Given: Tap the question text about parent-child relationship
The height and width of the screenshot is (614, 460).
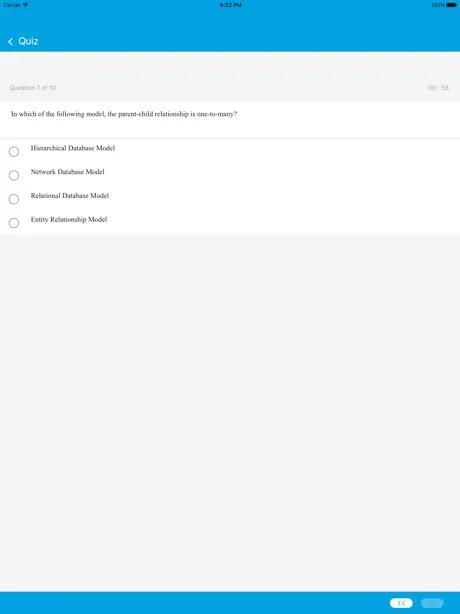Looking at the screenshot, I should click(124, 114).
